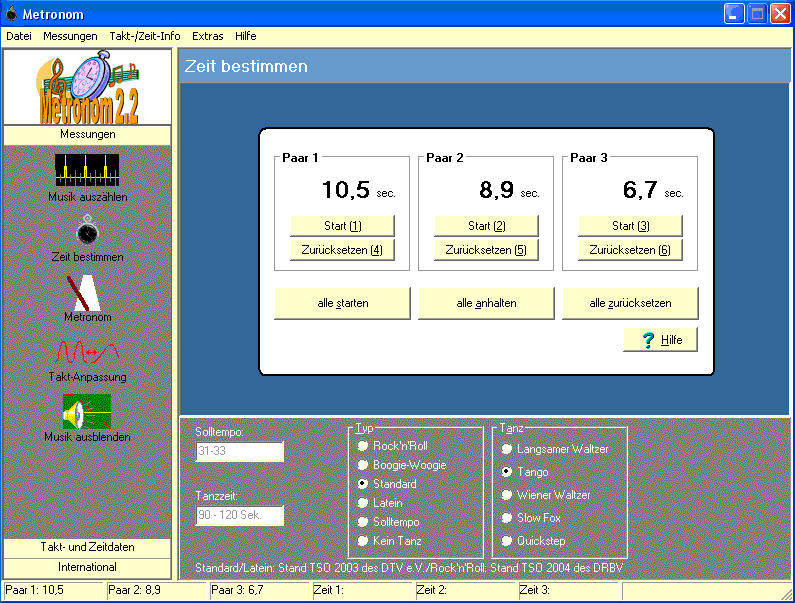795x603 pixels.
Task: Click the Paar 2 time value 8,9
Action: pos(497,190)
